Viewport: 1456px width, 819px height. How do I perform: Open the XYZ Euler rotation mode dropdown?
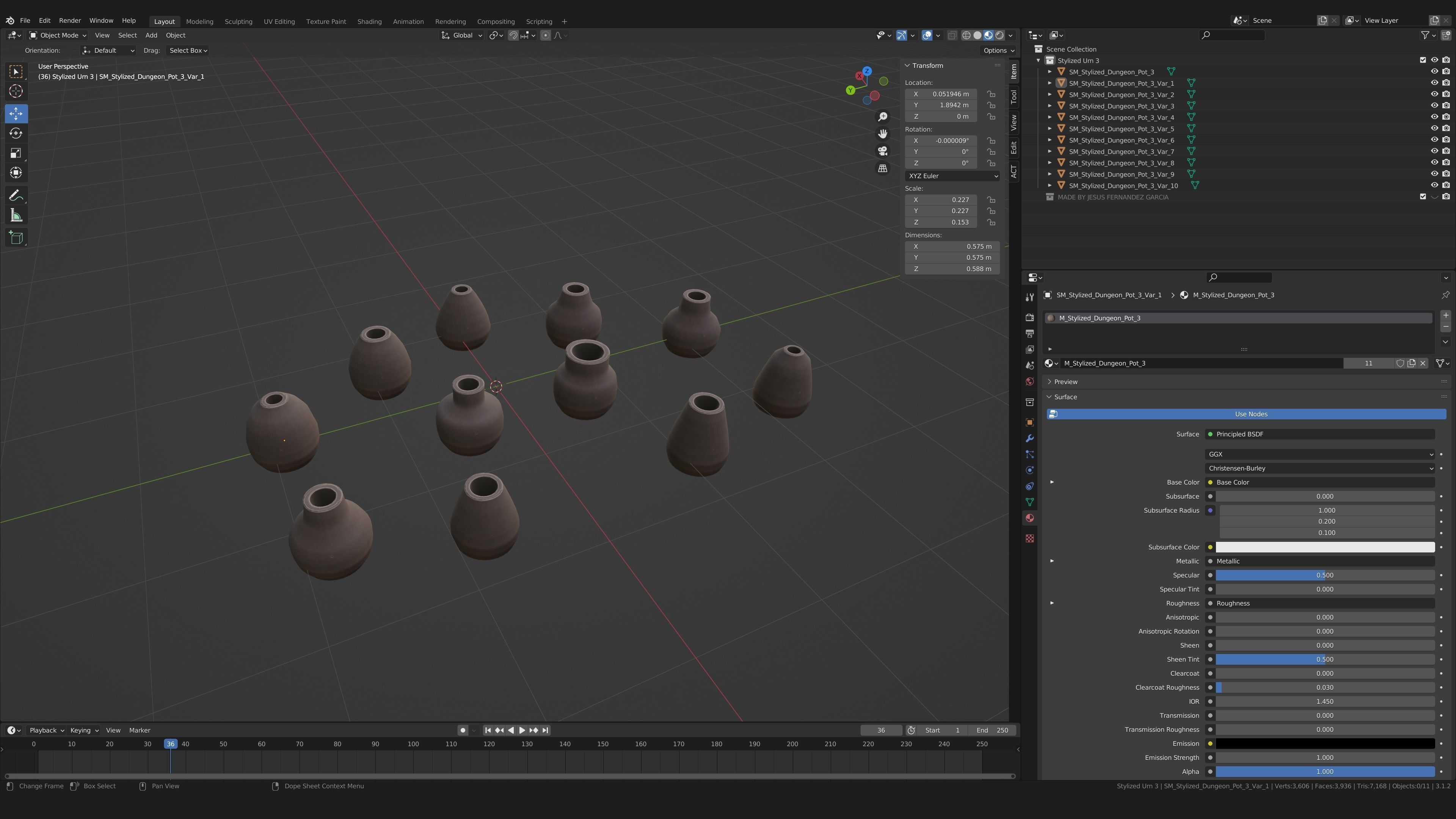tap(952, 176)
